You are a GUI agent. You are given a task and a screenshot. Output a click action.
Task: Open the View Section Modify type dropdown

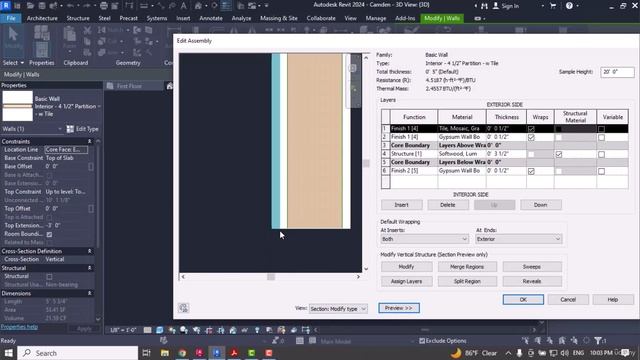[338, 309]
